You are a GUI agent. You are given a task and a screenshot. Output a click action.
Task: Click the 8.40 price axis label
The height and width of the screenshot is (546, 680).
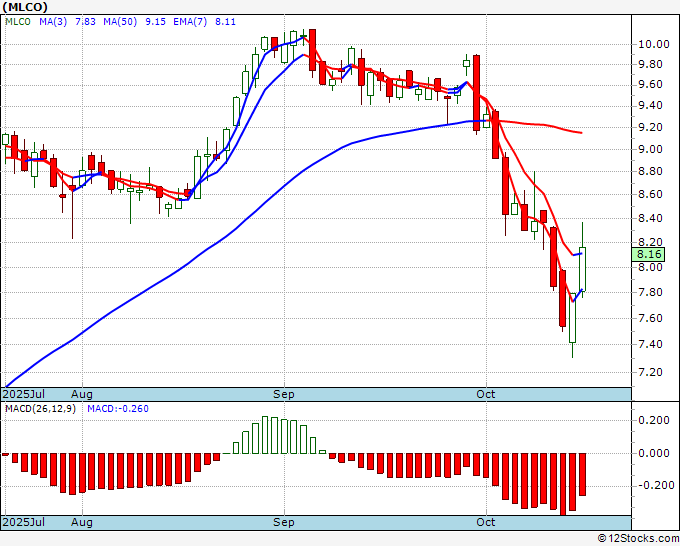(650, 218)
